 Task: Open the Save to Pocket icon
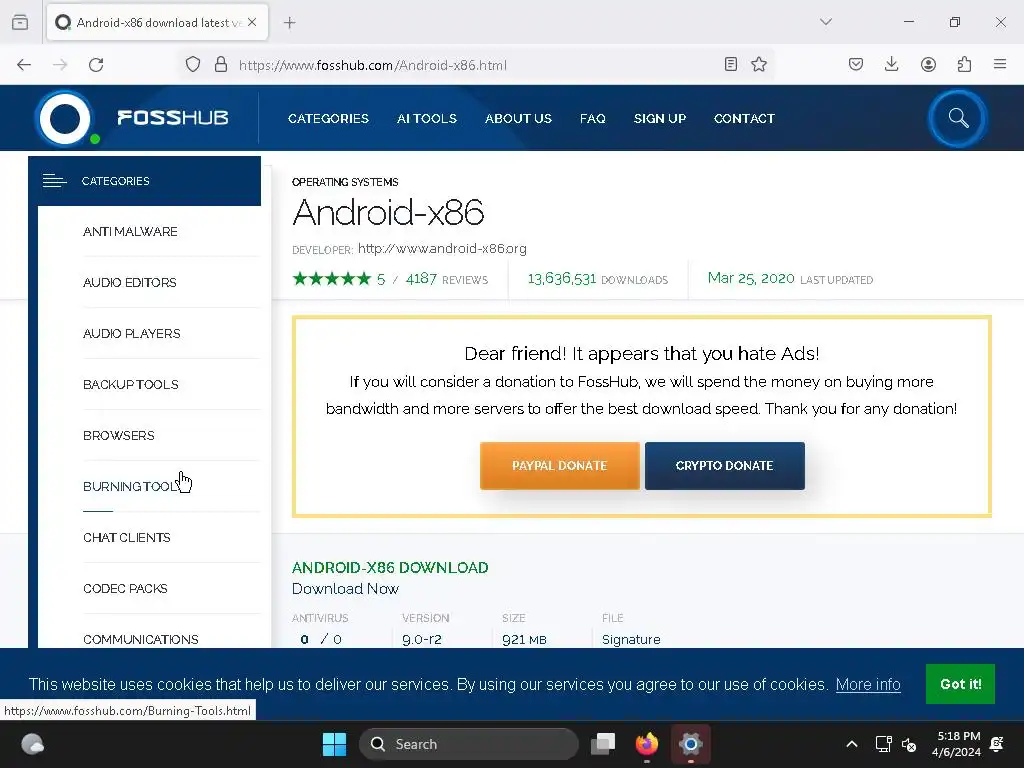click(x=856, y=64)
